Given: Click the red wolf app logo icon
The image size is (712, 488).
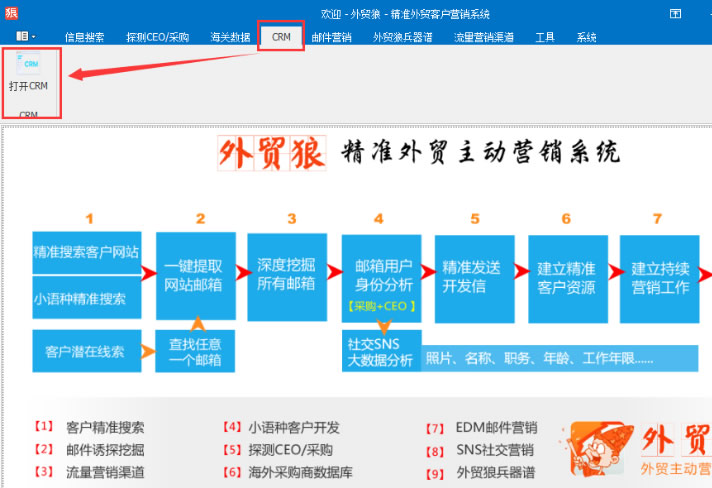Looking at the screenshot, I should [10, 12].
